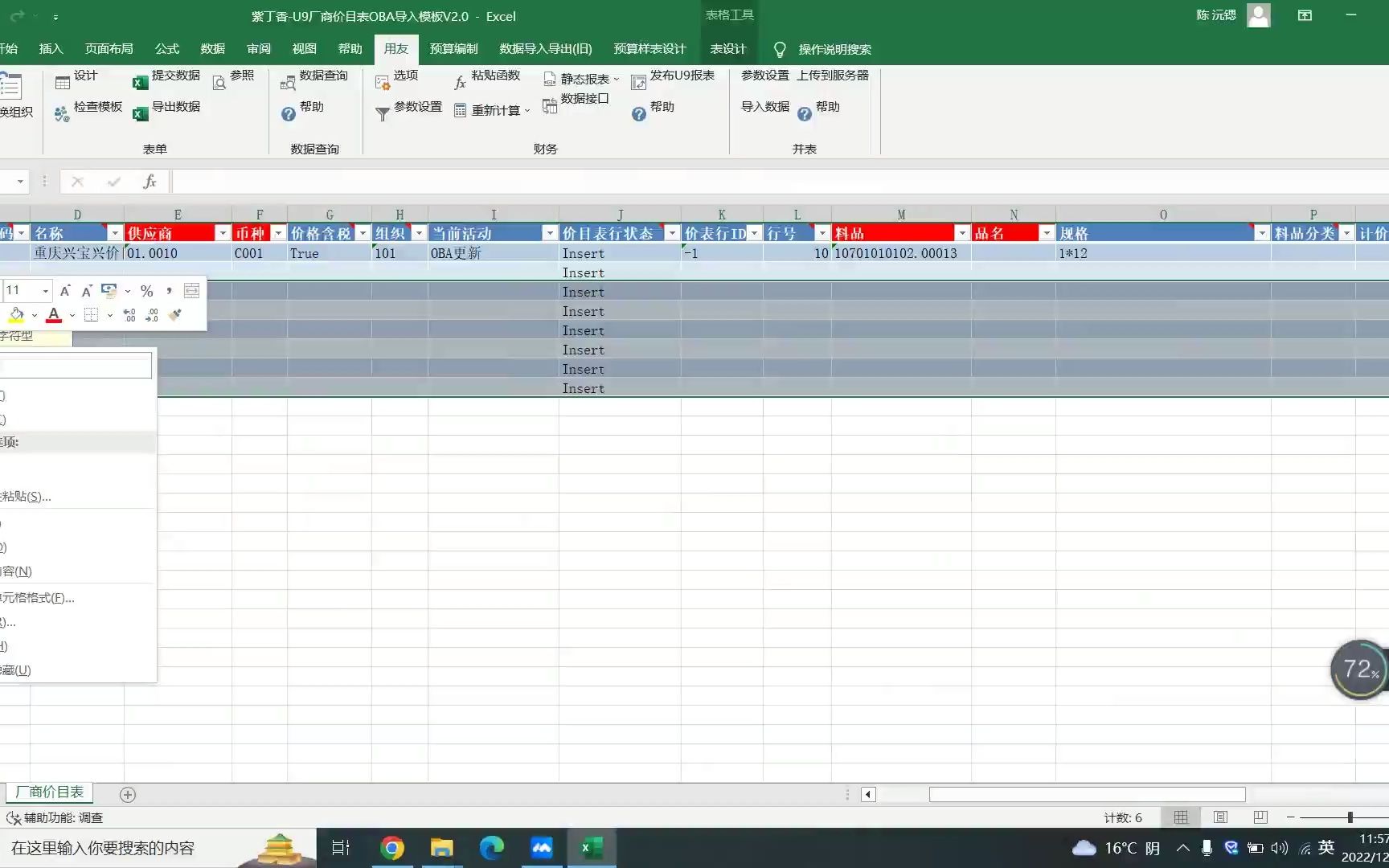This screenshot has height=868, width=1389.
Task: Expand the 重新计算 dropdown
Action: pos(527,110)
